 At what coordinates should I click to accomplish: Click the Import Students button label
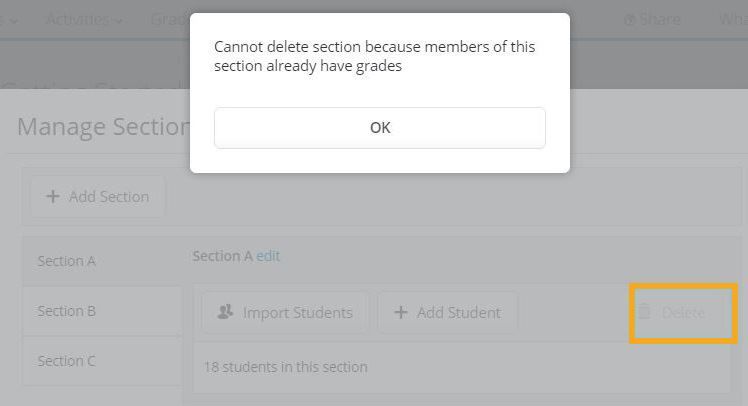pos(297,313)
